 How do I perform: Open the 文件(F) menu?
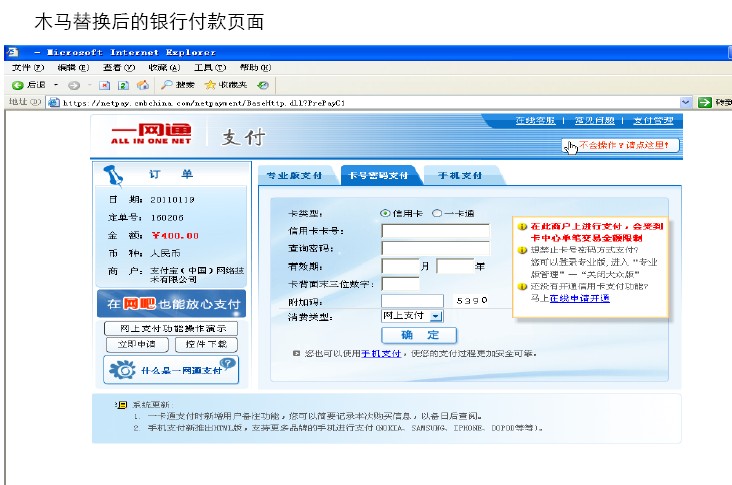(x=28, y=68)
